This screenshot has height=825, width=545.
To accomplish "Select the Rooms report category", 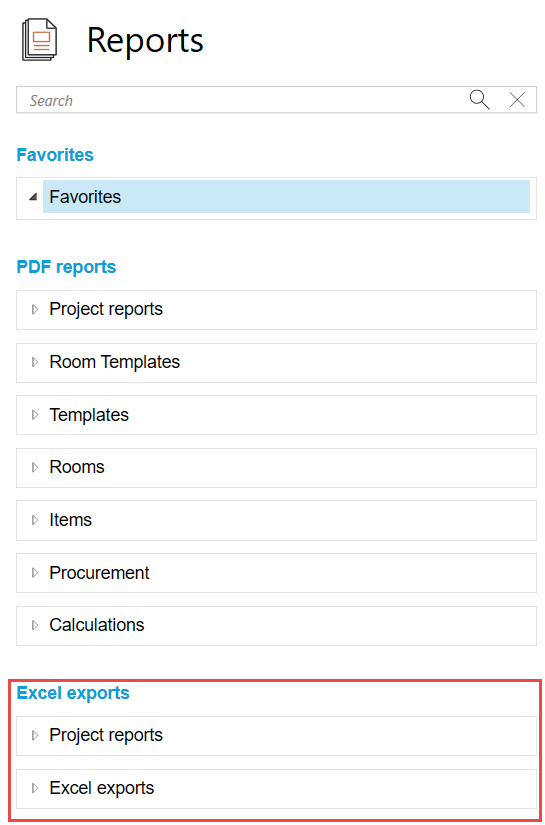I will coord(276,467).
